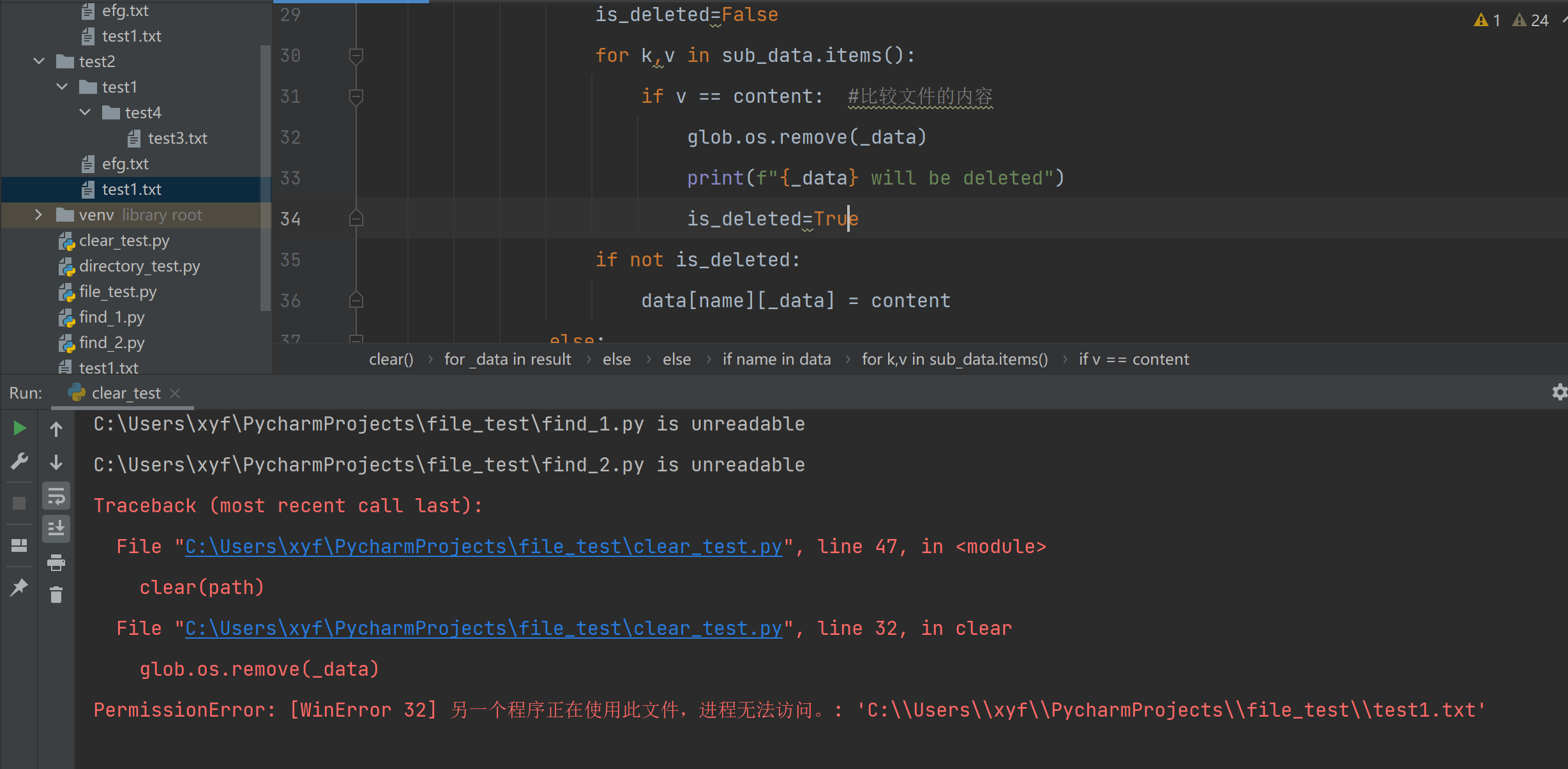The image size is (1568, 769).
Task: Collapse the test2 folder
Action: click(x=39, y=61)
